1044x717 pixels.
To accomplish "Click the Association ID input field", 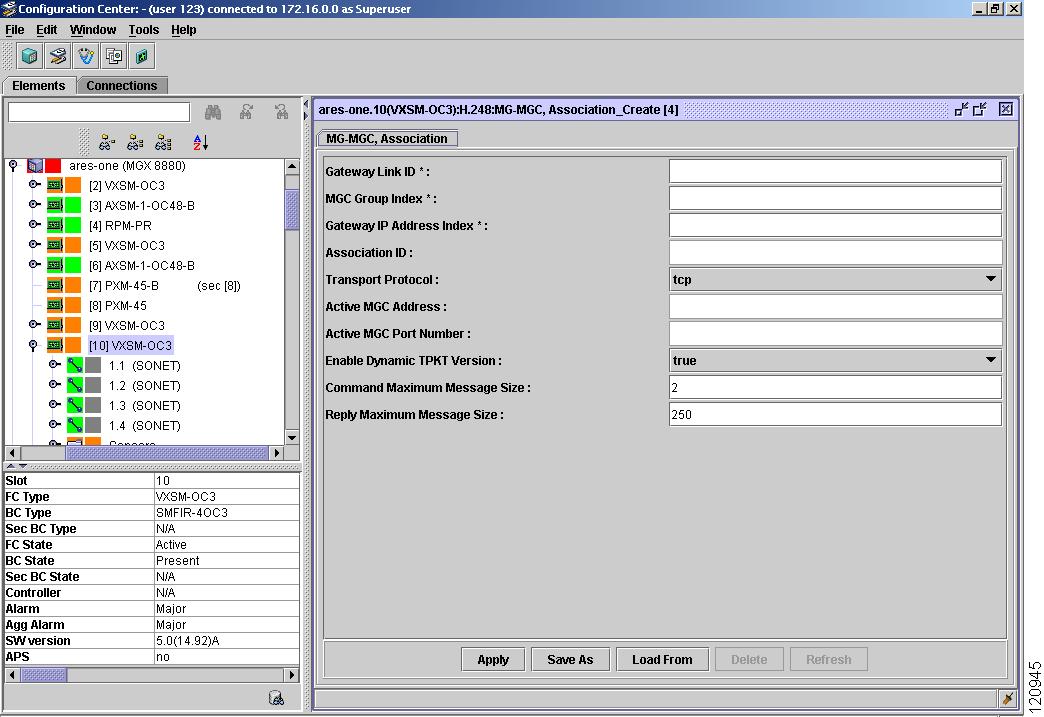I will coord(835,252).
